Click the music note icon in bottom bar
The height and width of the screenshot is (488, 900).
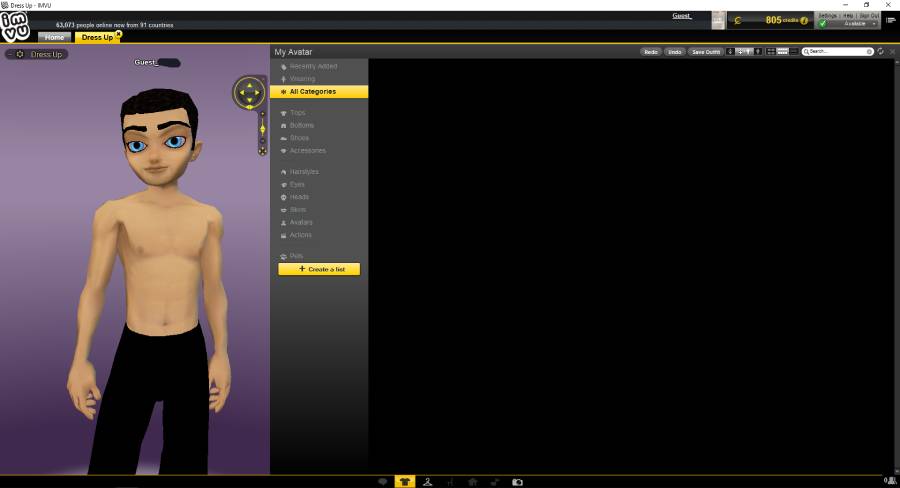click(495, 482)
